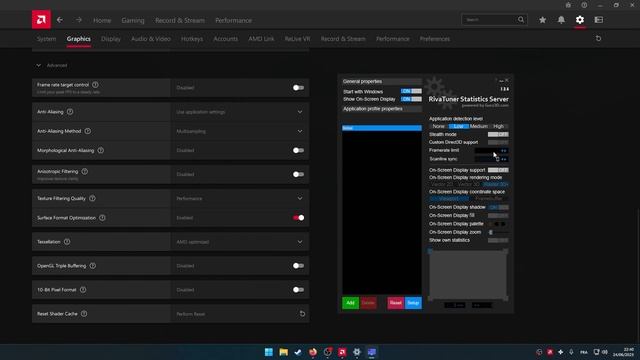Click the reset graphics settings icon
Image resolution: width=640 pixels, height=360 pixels.
pyautogui.click(x=598, y=38)
